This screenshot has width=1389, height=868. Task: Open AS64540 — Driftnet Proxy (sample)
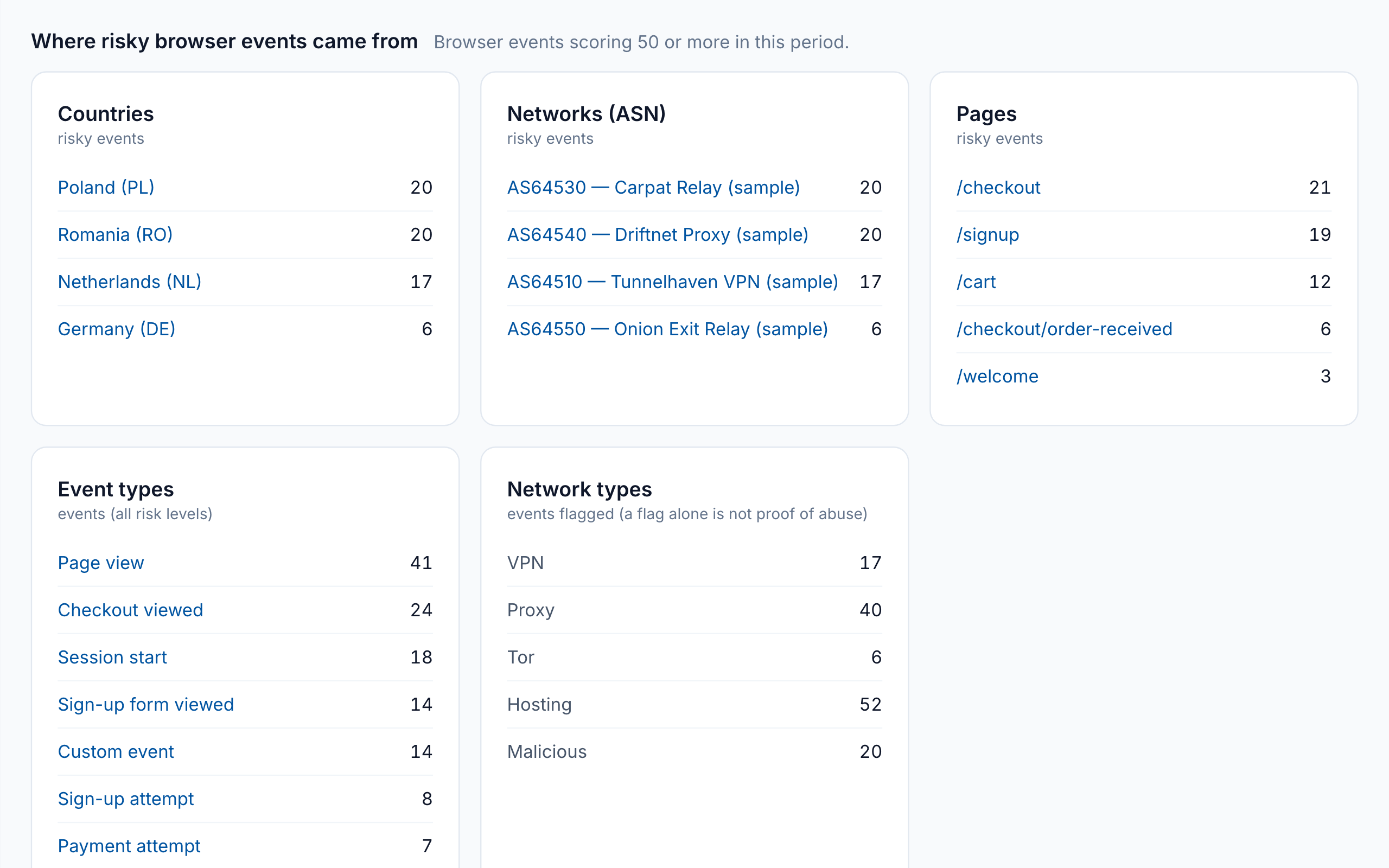658,234
